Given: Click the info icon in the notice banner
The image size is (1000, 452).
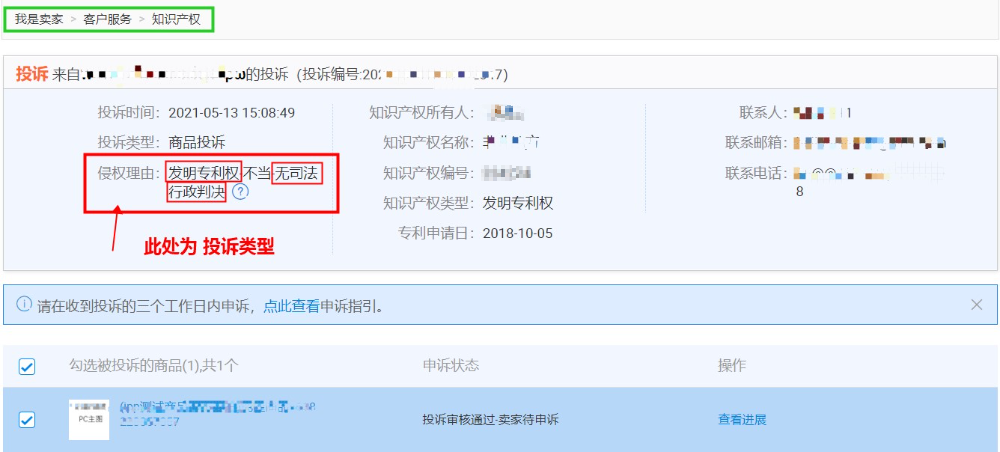Looking at the screenshot, I should (24, 305).
